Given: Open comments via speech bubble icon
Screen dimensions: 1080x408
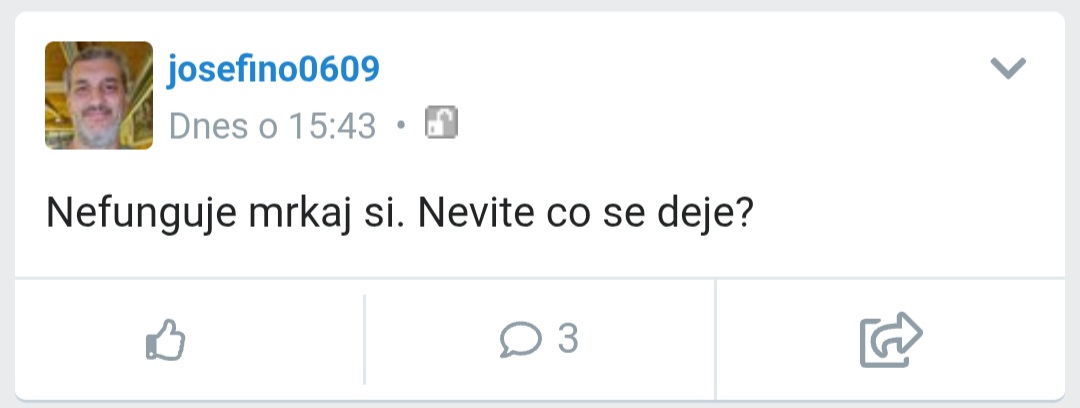Looking at the screenshot, I should pyautogui.click(x=520, y=341).
